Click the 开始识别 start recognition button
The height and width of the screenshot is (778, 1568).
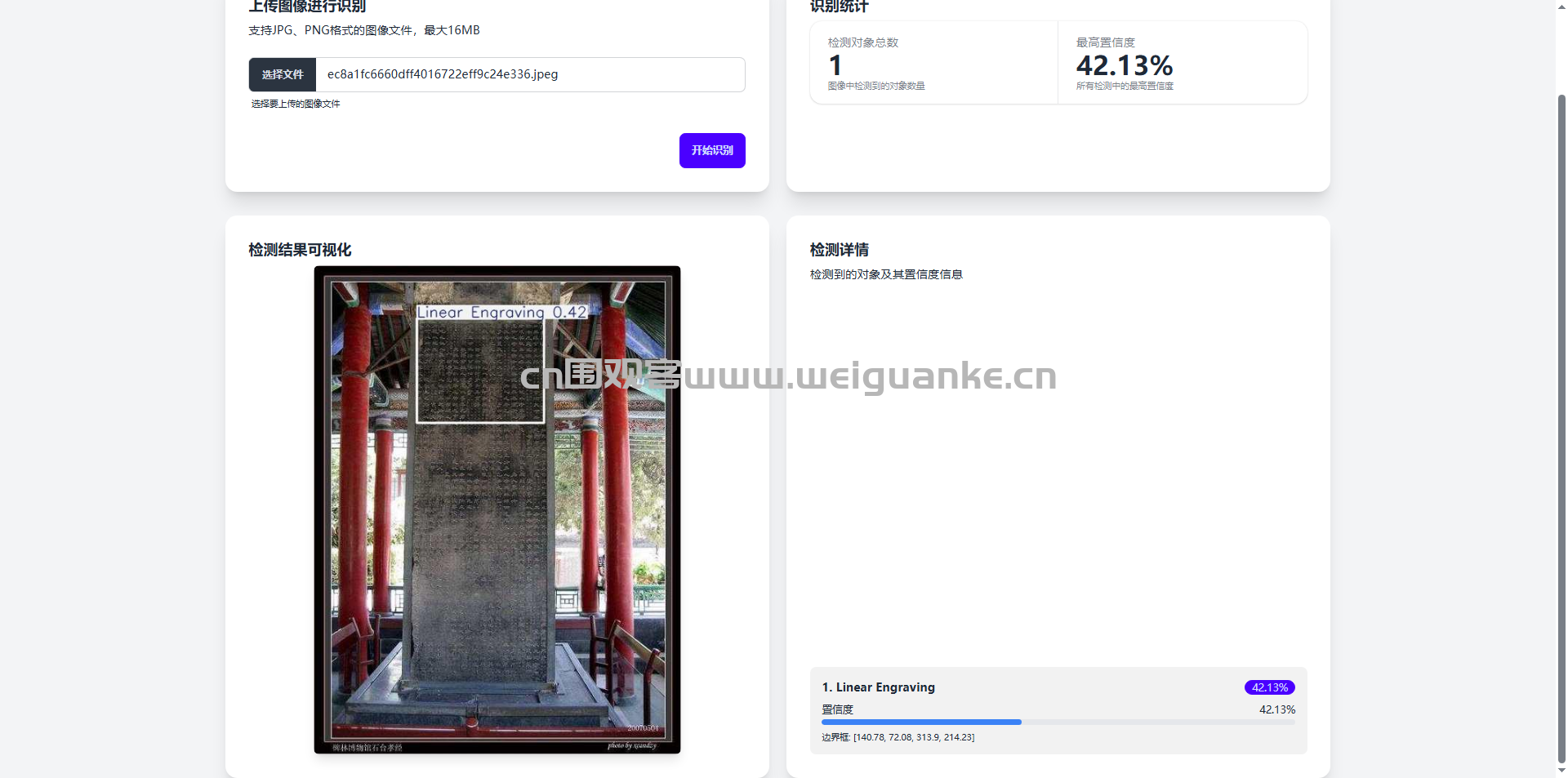(712, 150)
